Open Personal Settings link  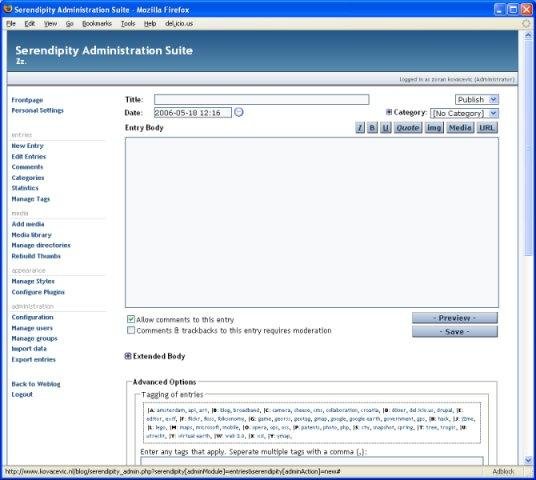(38, 110)
